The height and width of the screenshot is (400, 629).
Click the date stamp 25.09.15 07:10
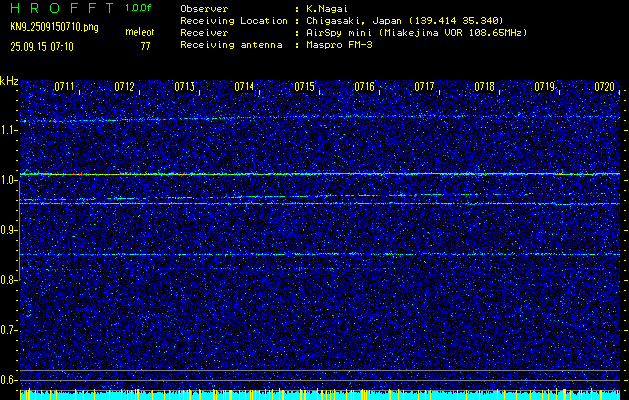(x=42, y=47)
